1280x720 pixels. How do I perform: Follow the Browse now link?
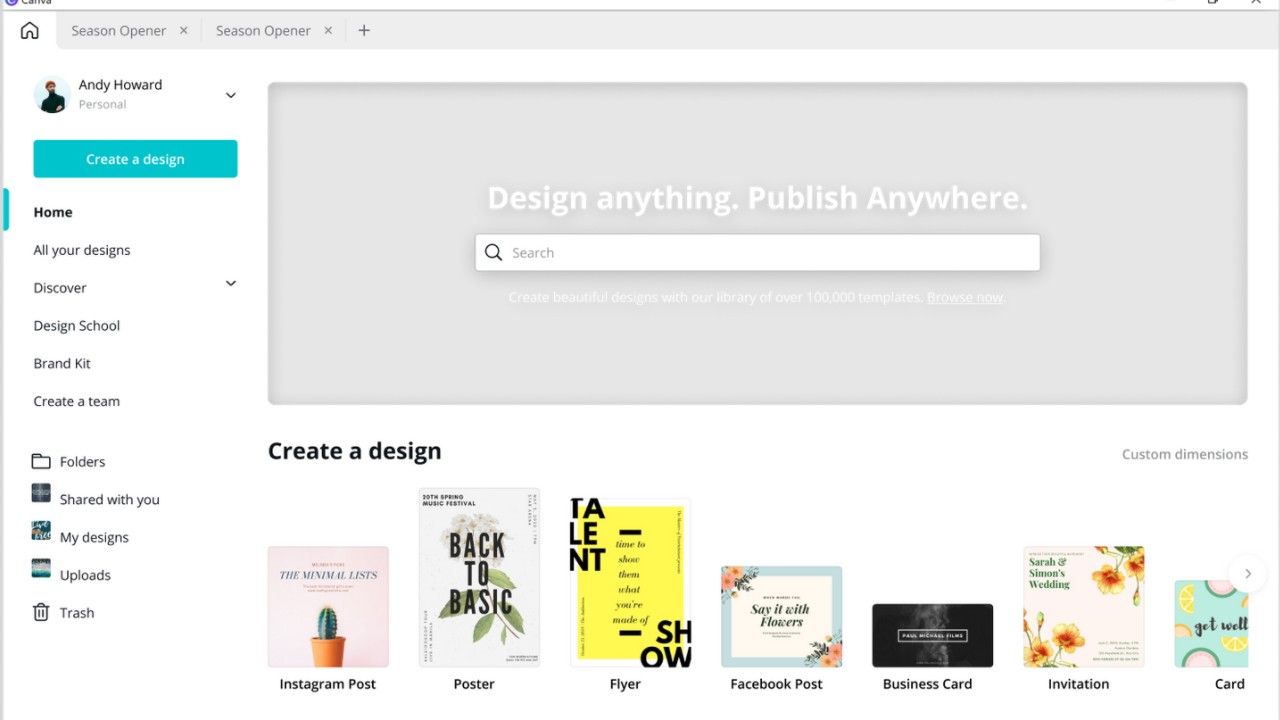965,298
